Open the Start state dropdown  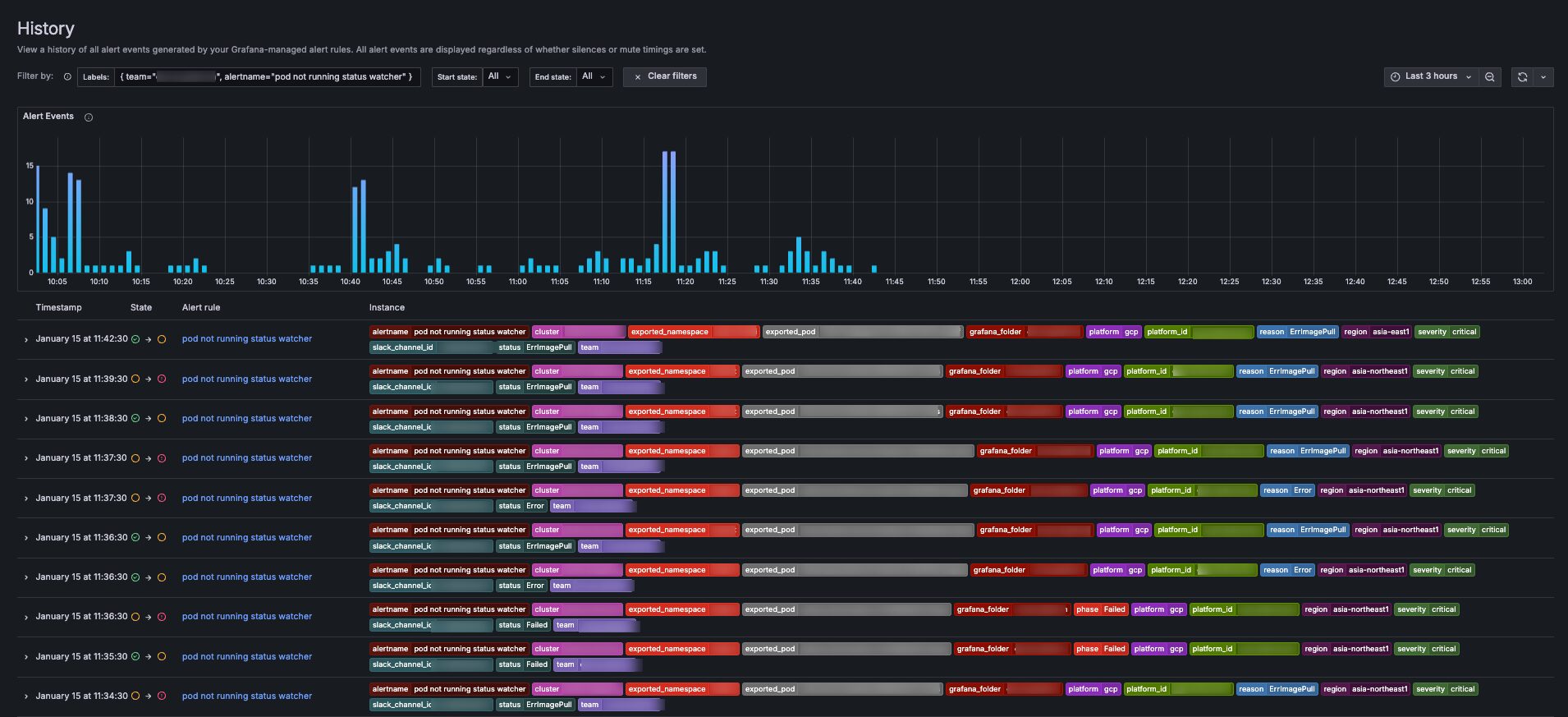coord(500,76)
